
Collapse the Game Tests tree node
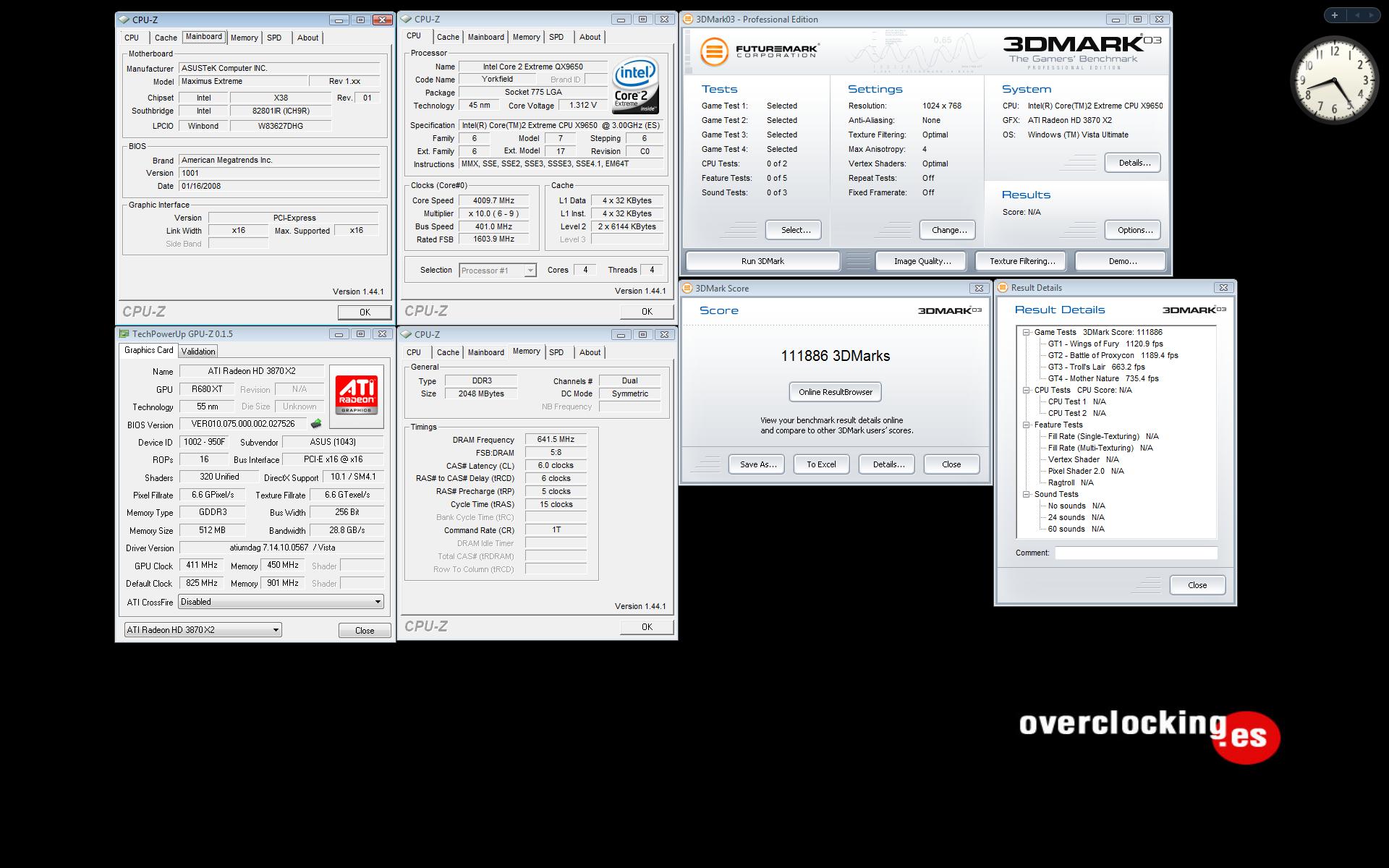tap(1026, 333)
